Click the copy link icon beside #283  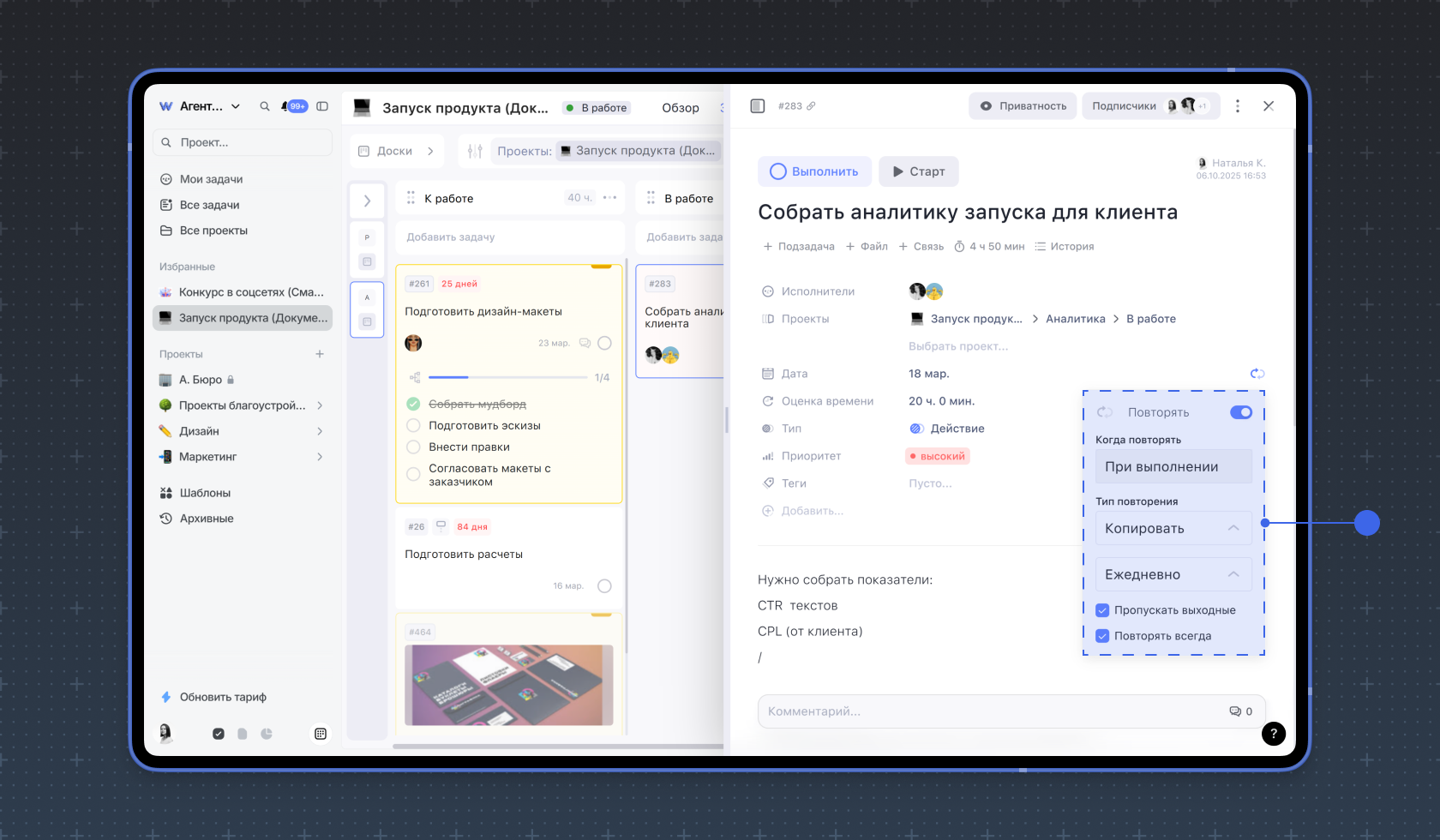[811, 106]
